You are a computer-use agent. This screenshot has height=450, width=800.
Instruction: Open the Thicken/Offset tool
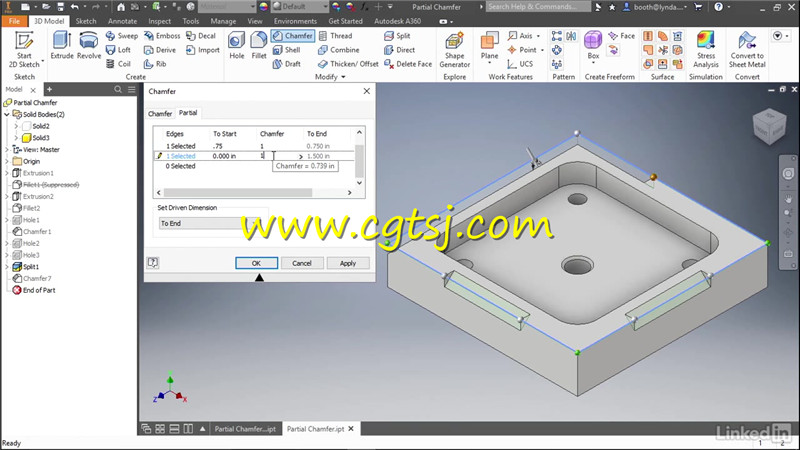point(348,64)
